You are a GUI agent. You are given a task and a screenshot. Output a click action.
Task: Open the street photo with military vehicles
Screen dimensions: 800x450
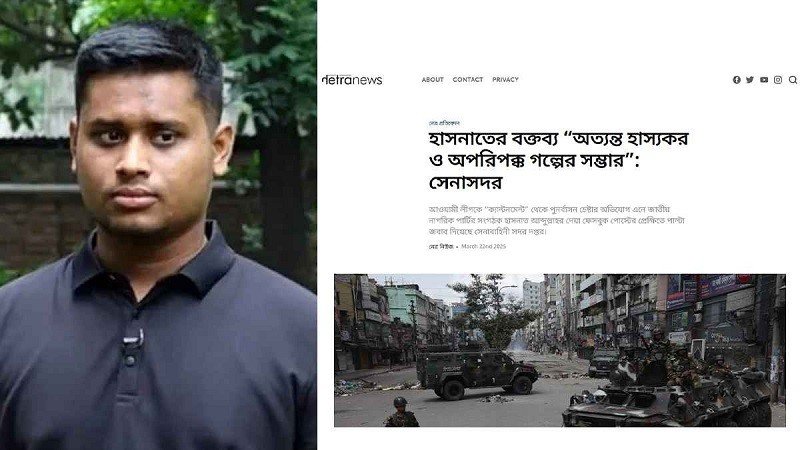point(560,350)
